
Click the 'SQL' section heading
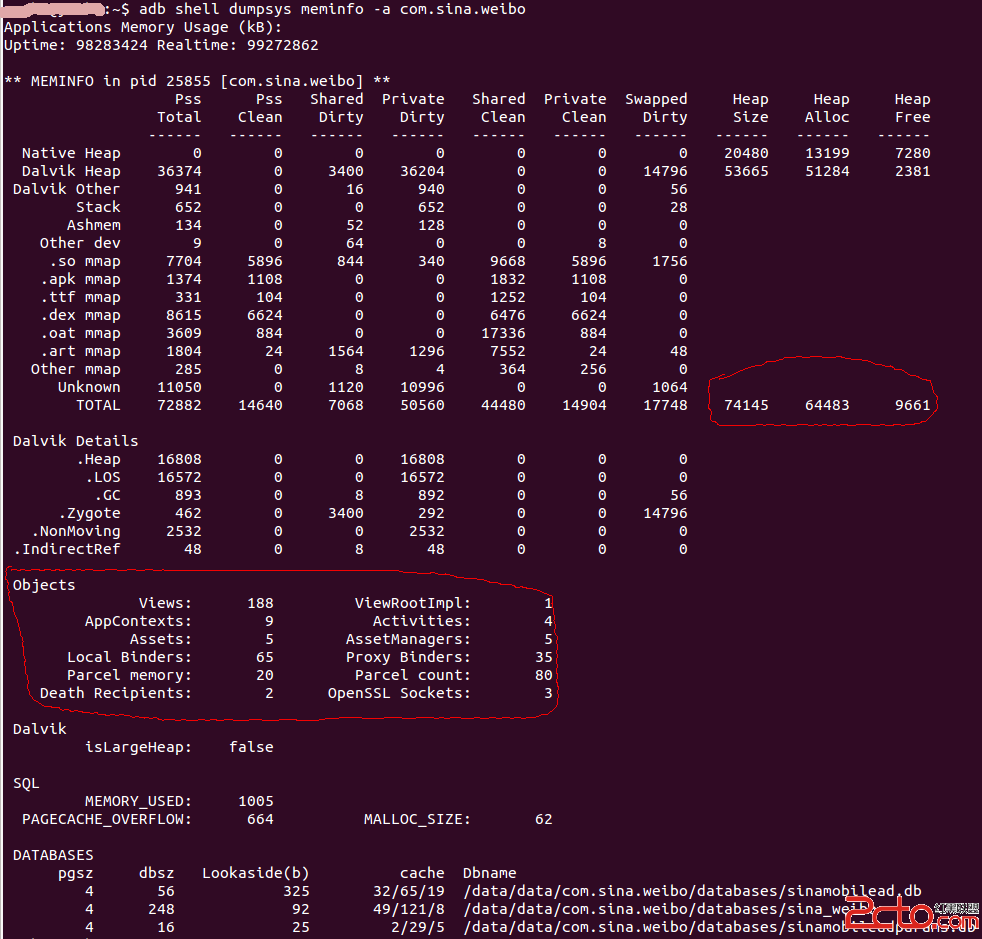pyautogui.click(x=26, y=784)
